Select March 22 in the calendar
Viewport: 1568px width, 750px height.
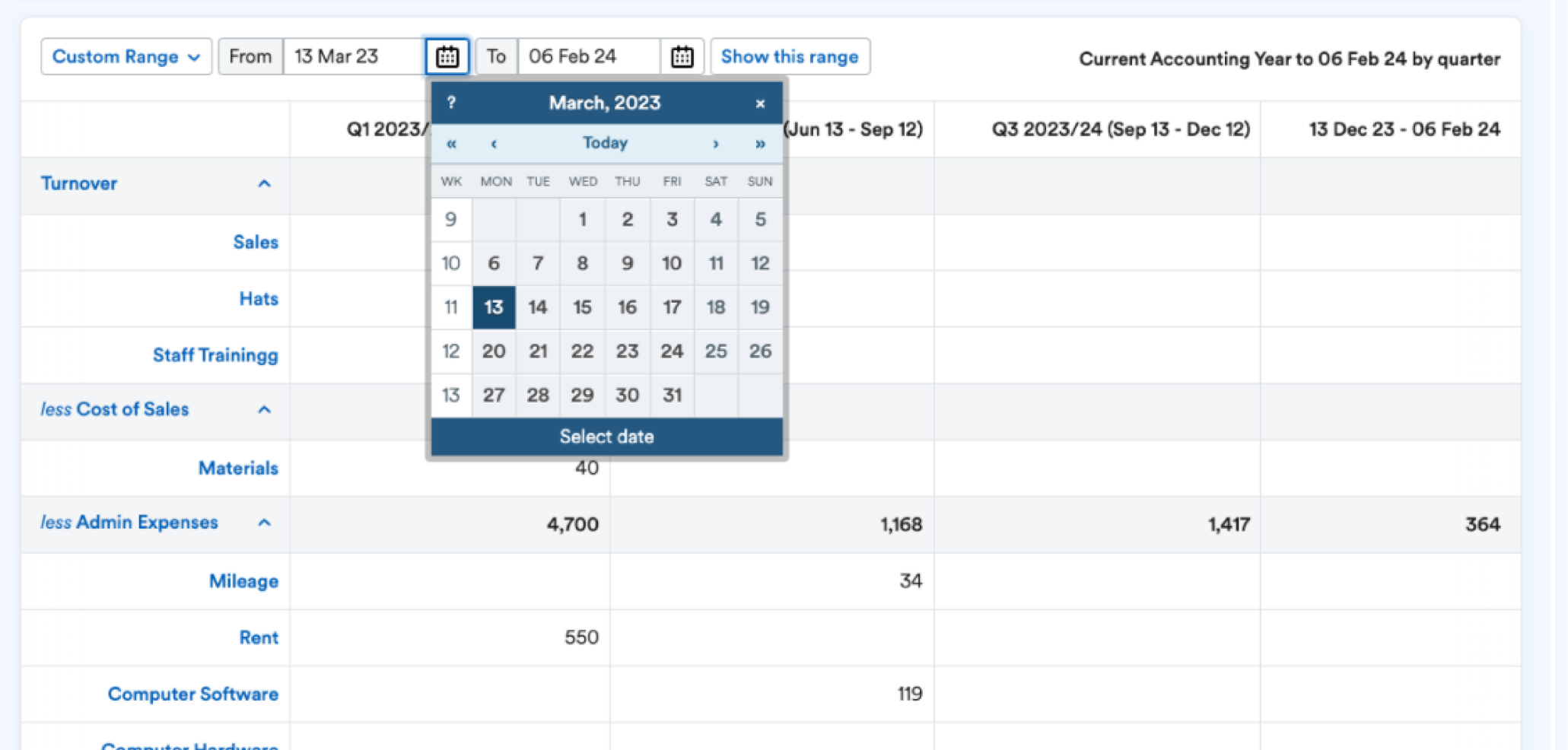[x=583, y=351]
